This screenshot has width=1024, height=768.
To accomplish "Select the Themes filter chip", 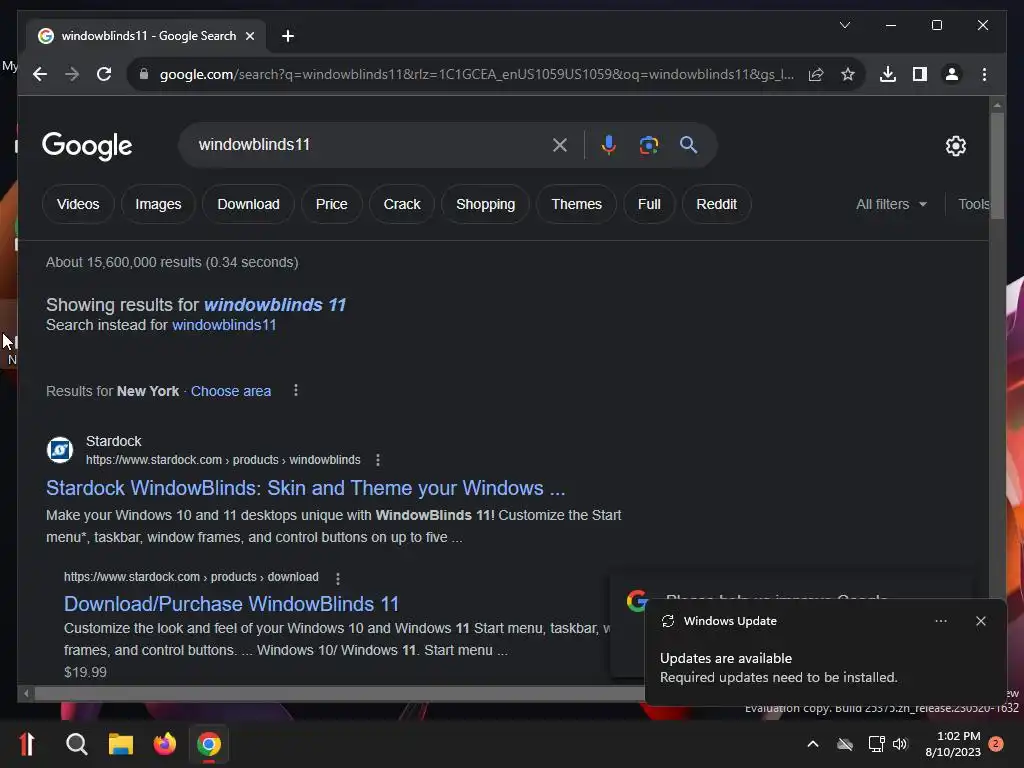I will [576, 204].
